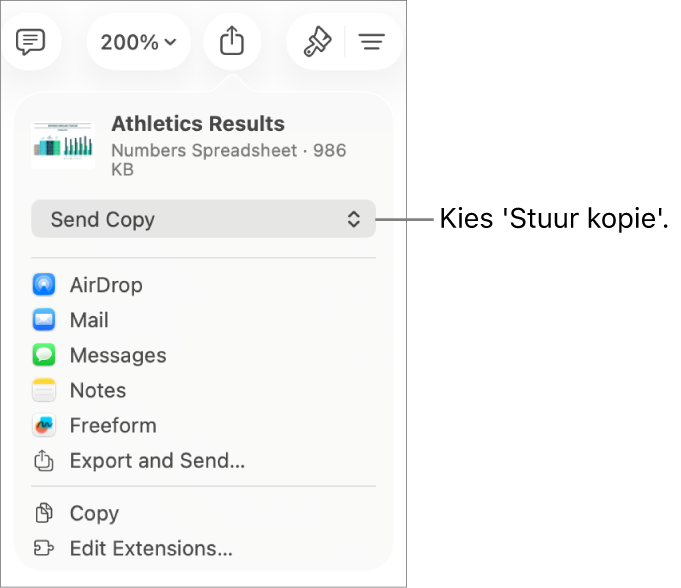This screenshot has height=588, width=681.
Task: Open the Format paintbrush inspector
Action: point(317,42)
